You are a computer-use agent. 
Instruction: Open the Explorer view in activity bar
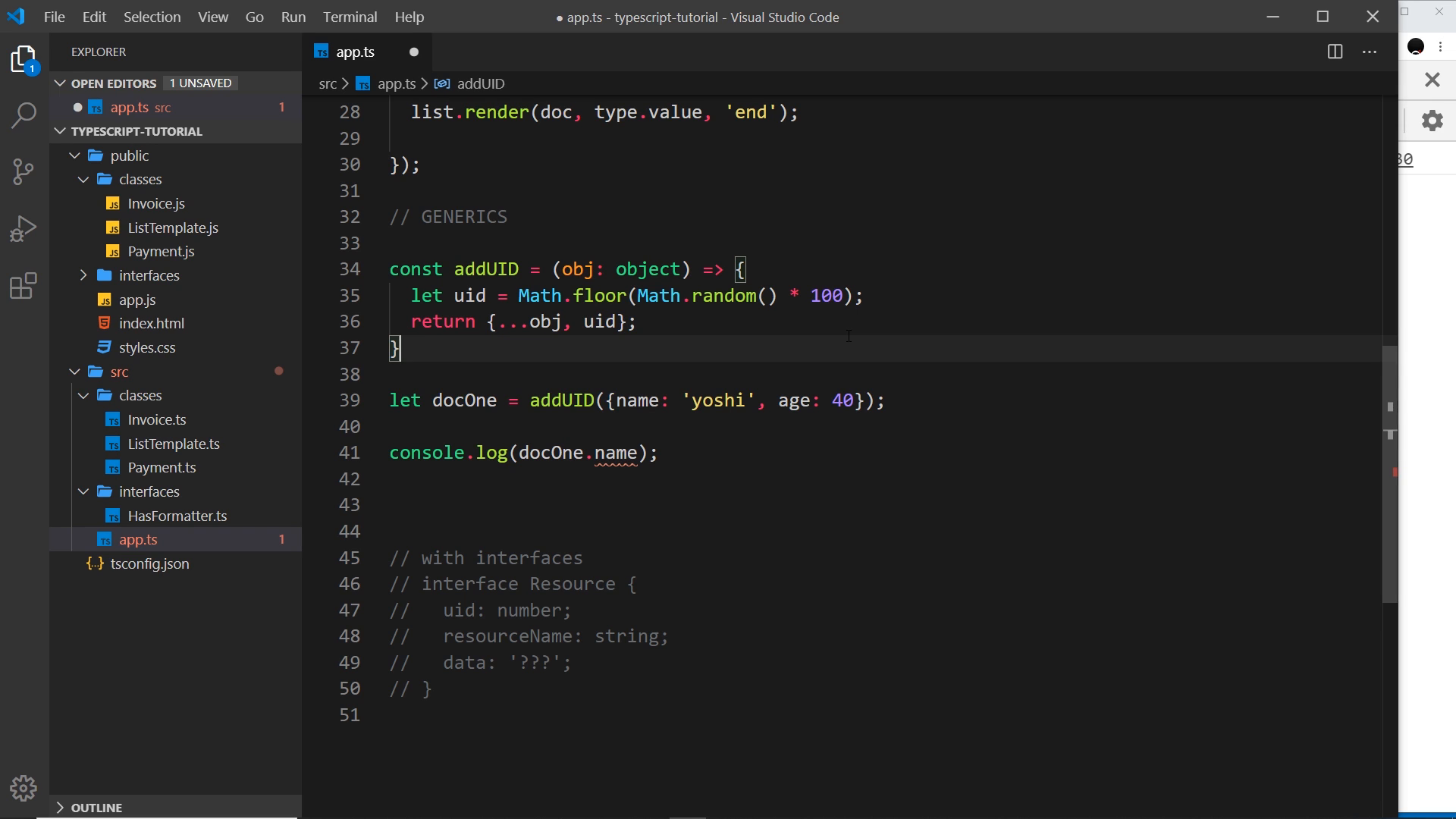(x=24, y=60)
